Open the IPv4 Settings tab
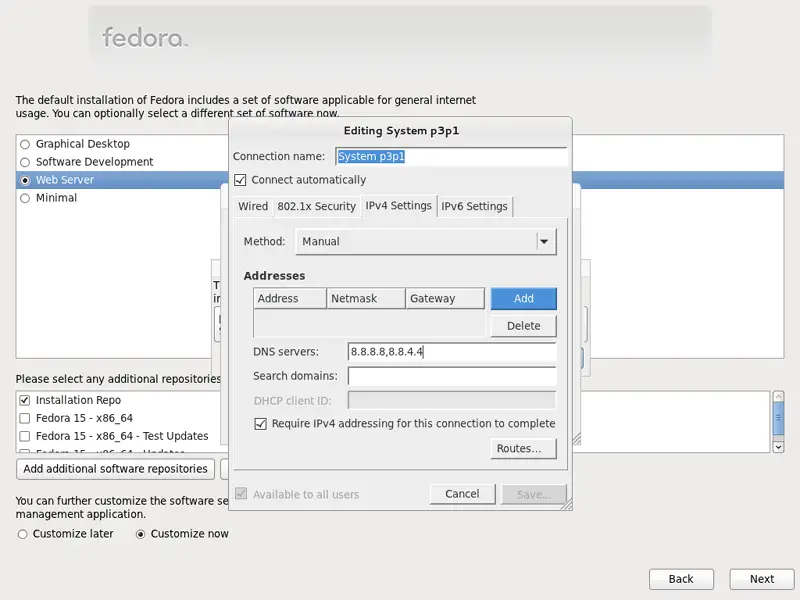 pyautogui.click(x=398, y=206)
